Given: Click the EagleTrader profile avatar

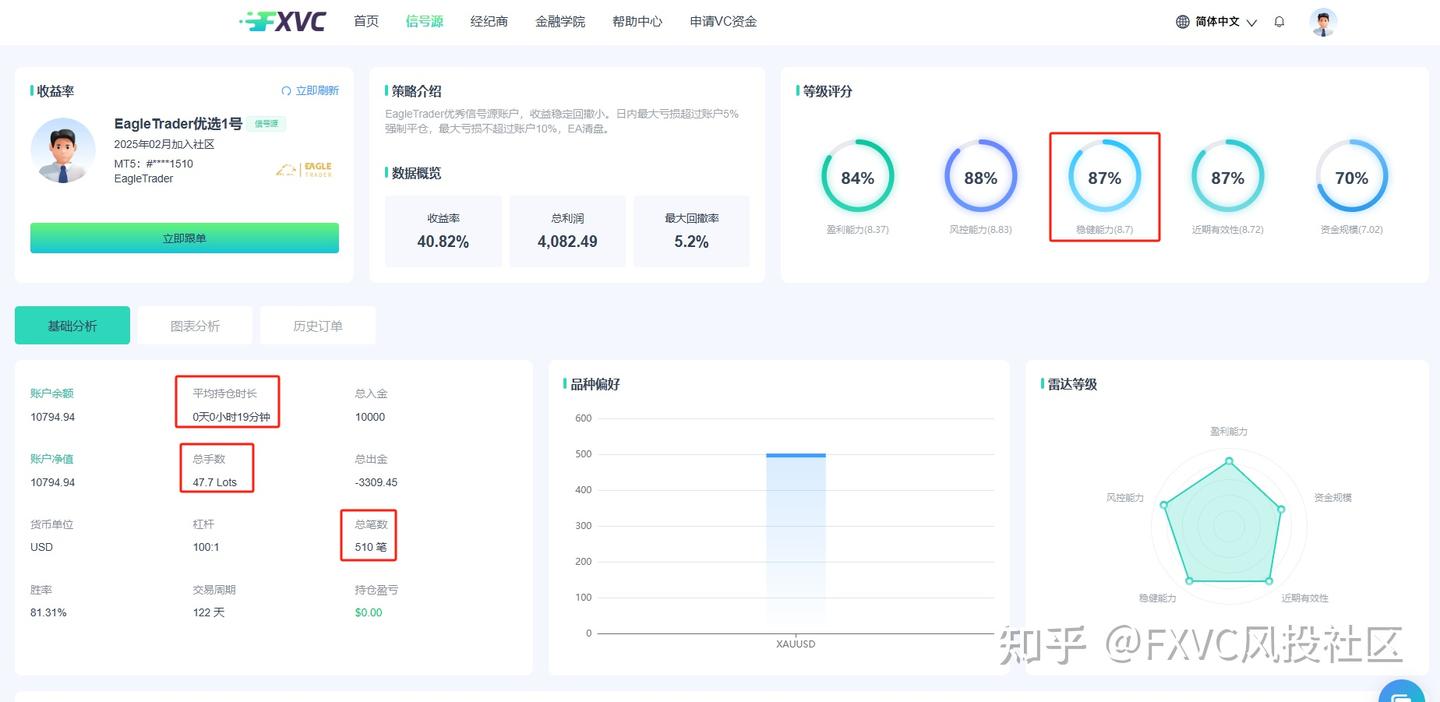Looking at the screenshot, I should click(x=63, y=150).
